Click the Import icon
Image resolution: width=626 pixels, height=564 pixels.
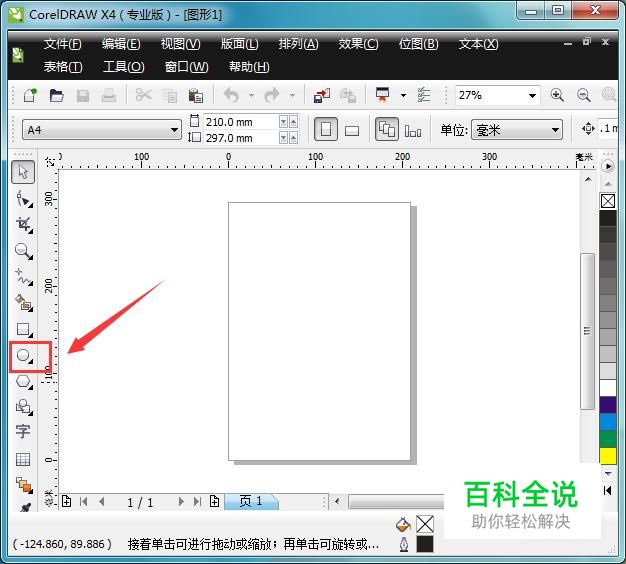click(x=322, y=96)
